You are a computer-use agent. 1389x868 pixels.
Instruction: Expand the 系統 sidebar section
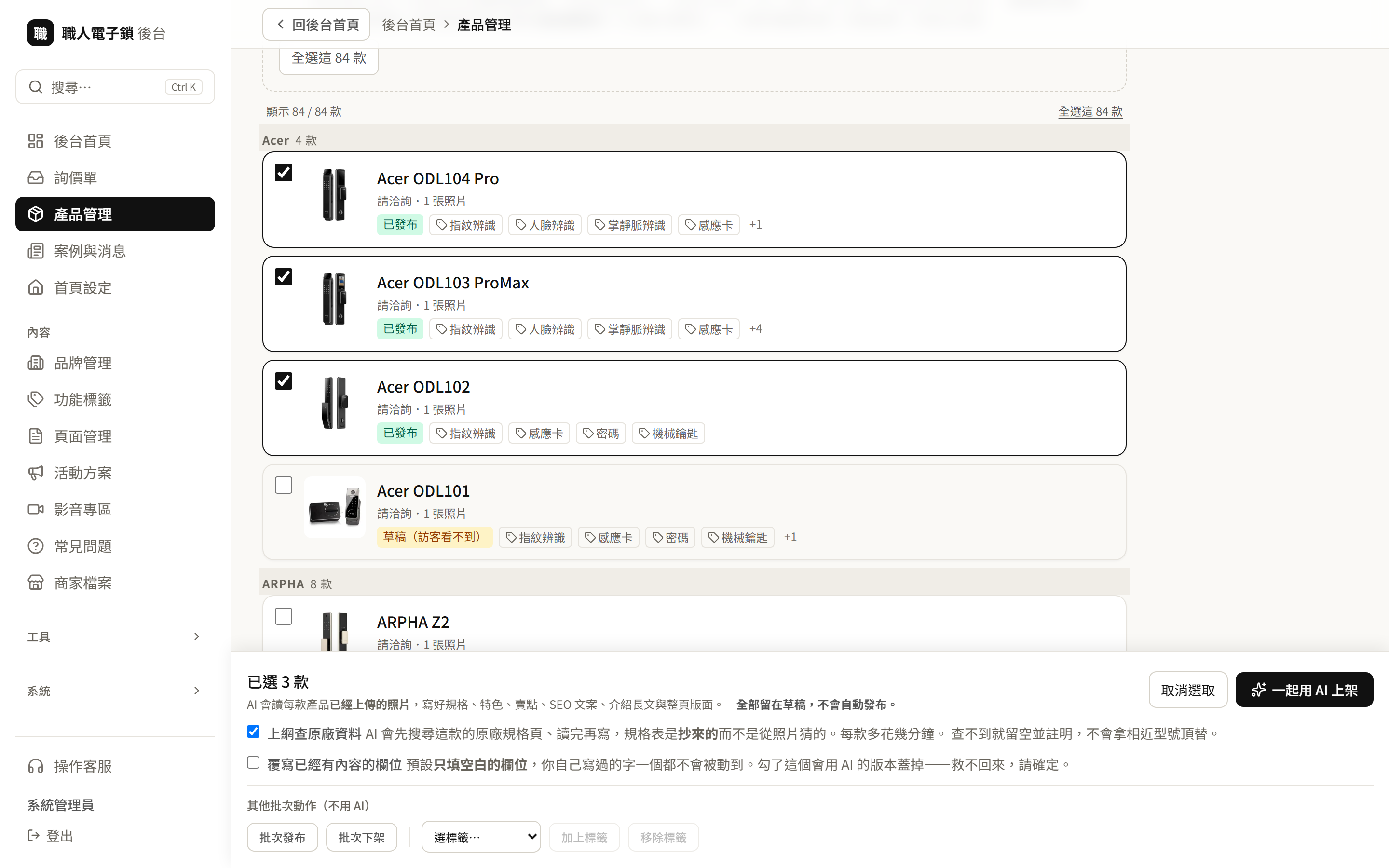(x=115, y=691)
